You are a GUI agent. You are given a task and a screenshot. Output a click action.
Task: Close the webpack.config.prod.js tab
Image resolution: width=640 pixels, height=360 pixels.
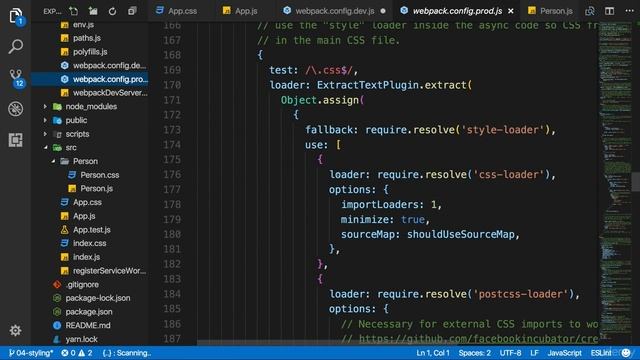pos(511,11)
